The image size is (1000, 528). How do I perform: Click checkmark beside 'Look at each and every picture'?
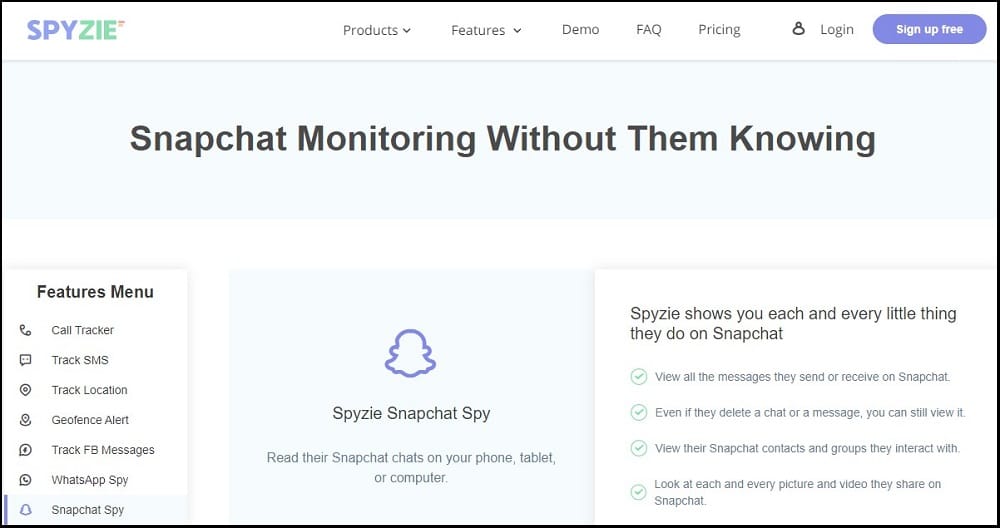[x=638, y=492]
